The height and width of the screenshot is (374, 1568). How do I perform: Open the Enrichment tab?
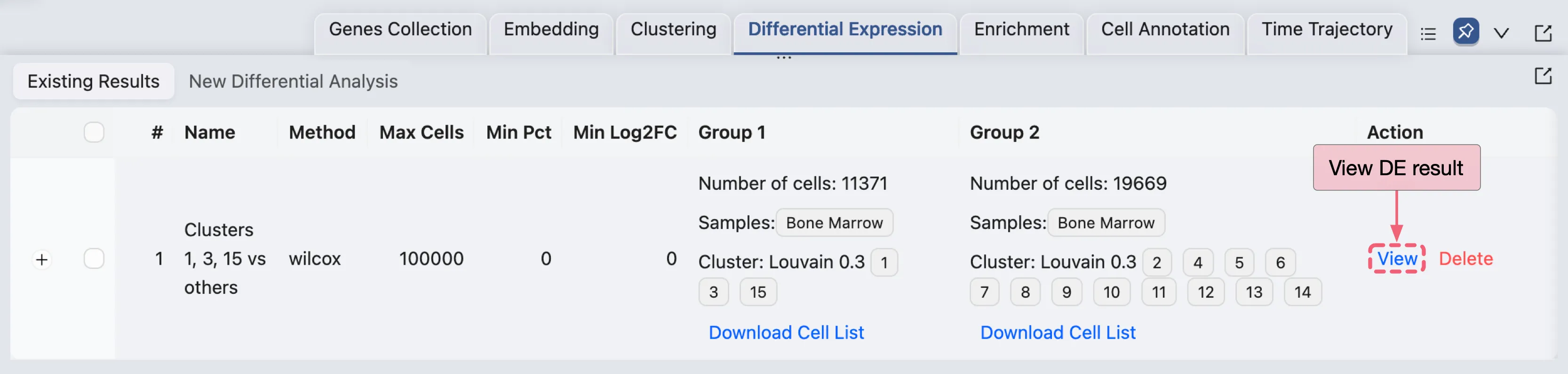(1021, 29)
